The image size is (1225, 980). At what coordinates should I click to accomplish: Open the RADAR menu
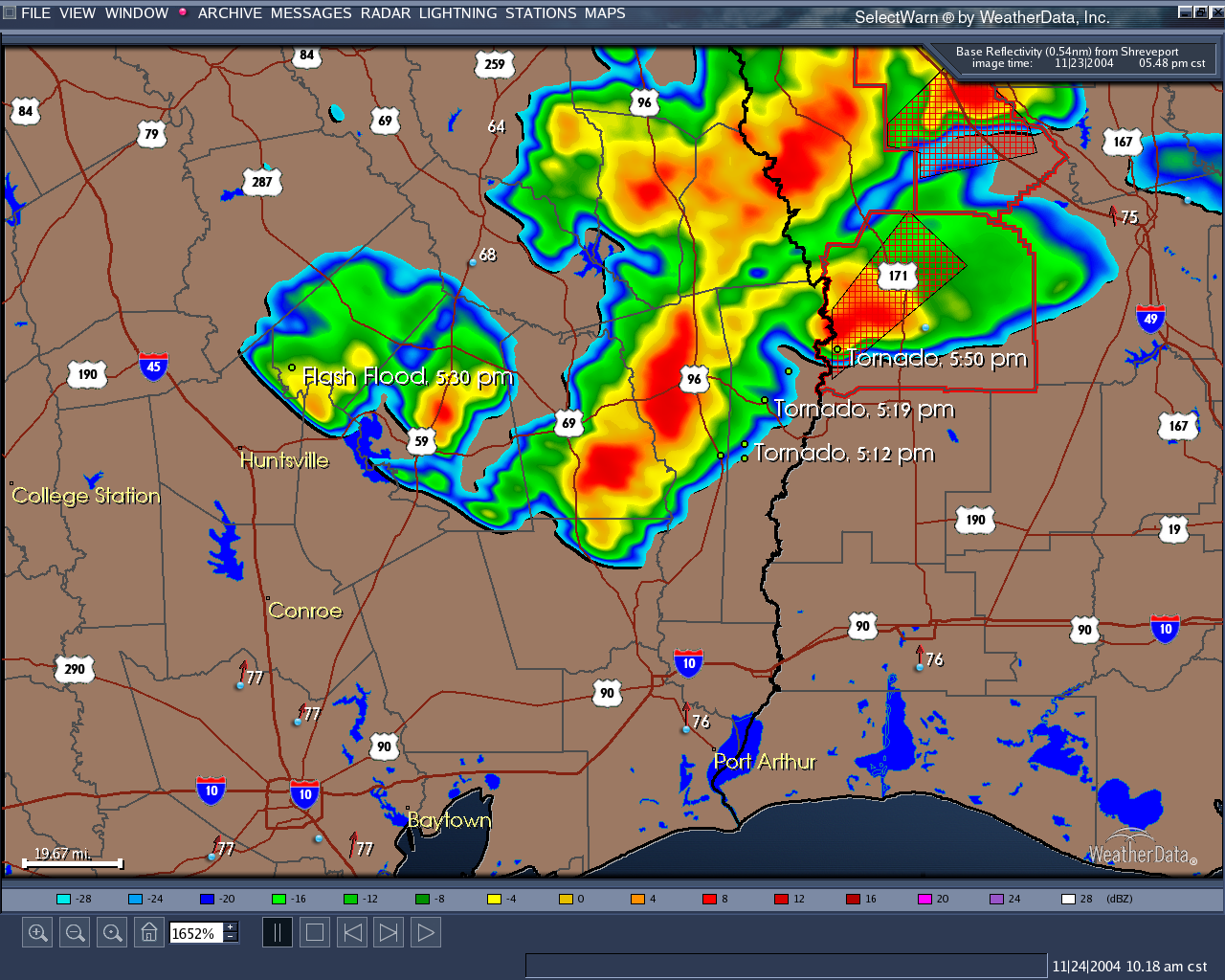[387, 13]
